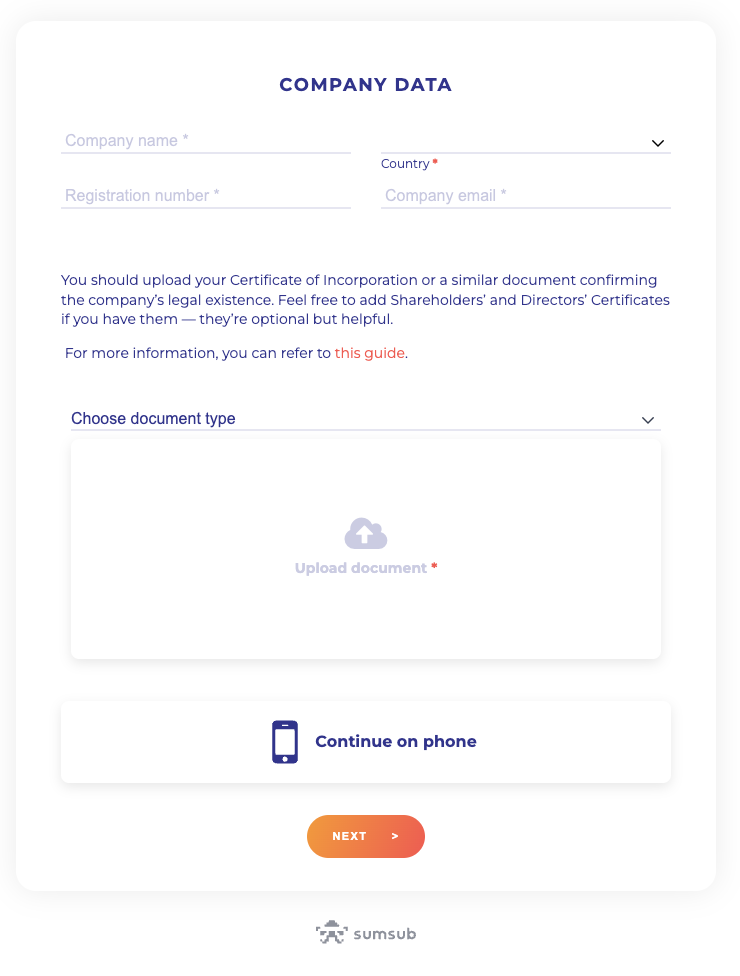Focus the Company name field
Screen dimensions: 740x976
click(205, 141)
